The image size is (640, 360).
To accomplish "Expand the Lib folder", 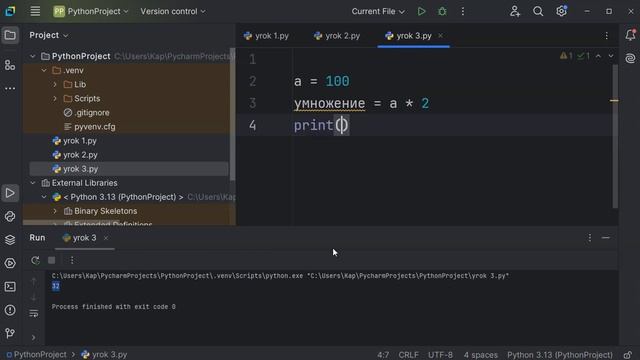I will pos(55,84).
